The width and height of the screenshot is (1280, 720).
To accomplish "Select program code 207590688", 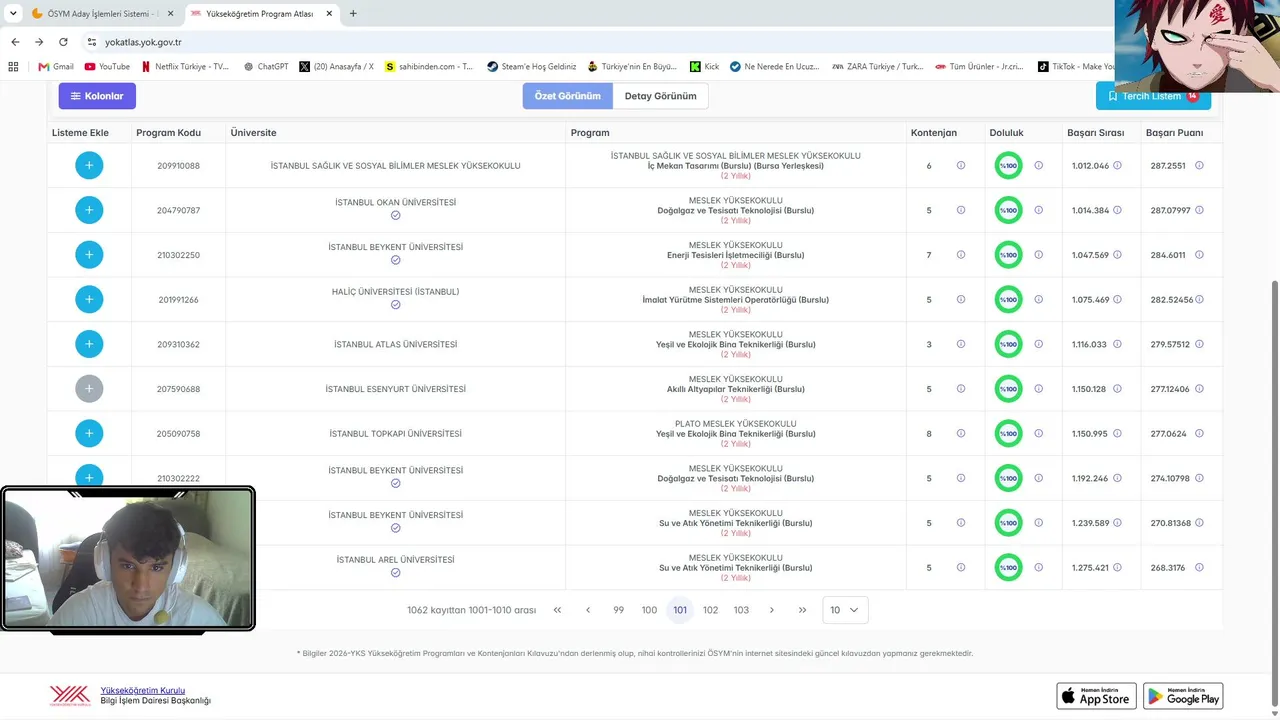I will pyautogui.click(x=178, y=389).
